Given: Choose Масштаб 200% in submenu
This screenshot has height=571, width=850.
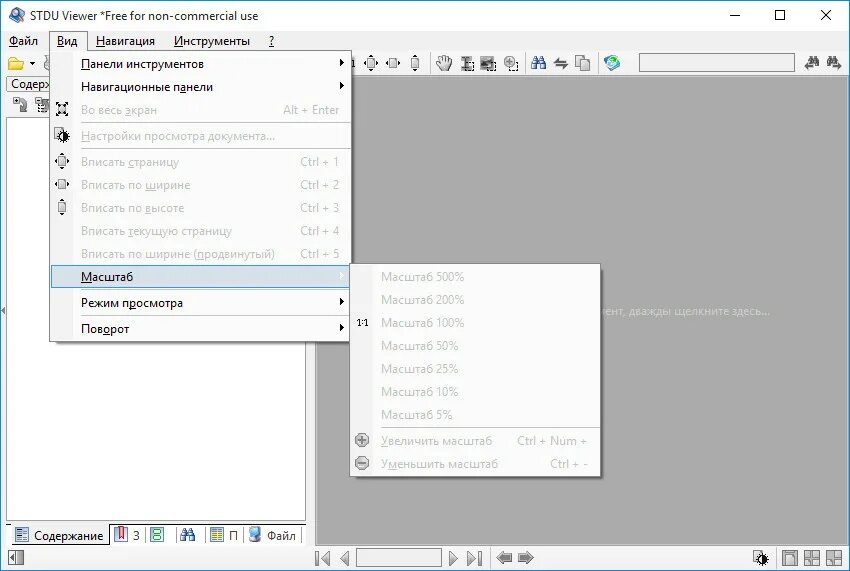Looking at the screenshot, I should point(475,299).
